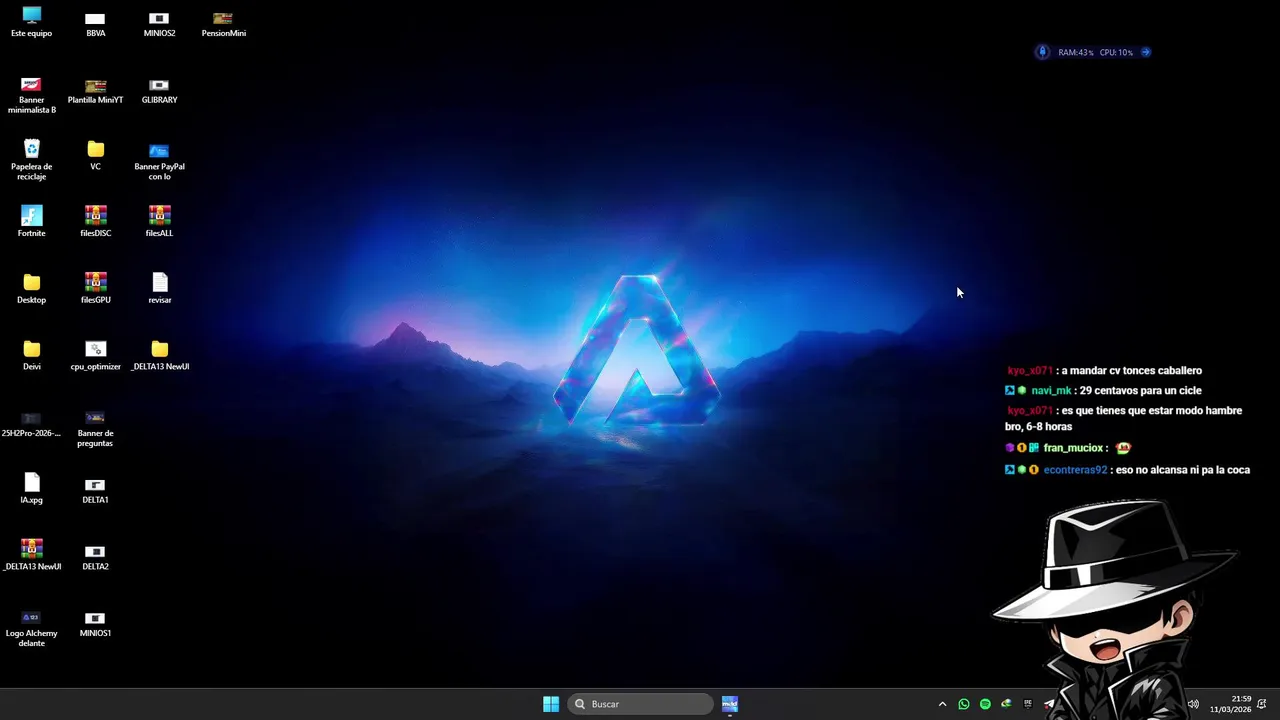Select the MINIOS1 desktop icon
The width and height of the screenshot is (1280, 720).
pyautogui.click(x=96, y=623)
